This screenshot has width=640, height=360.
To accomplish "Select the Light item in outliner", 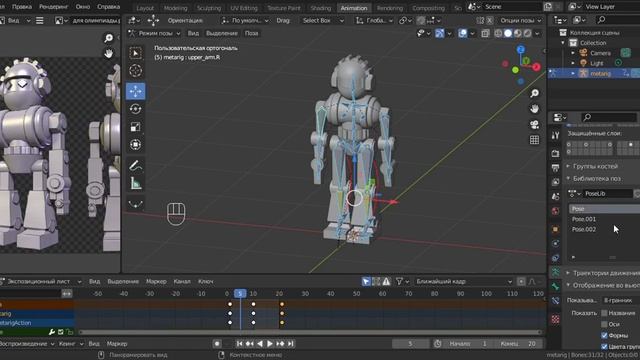I will [596, 63].
